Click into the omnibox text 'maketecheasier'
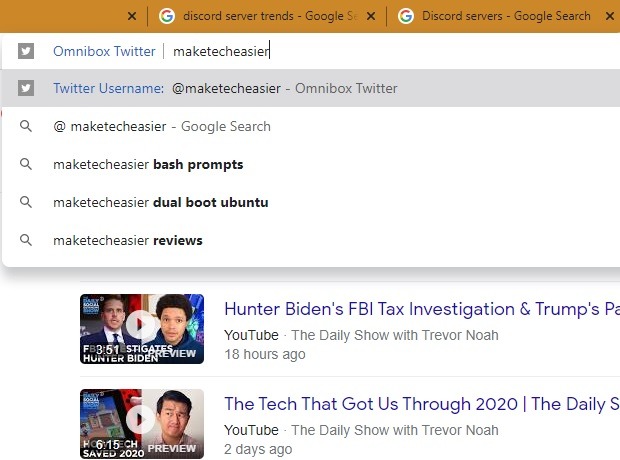 tap(221, 51)
